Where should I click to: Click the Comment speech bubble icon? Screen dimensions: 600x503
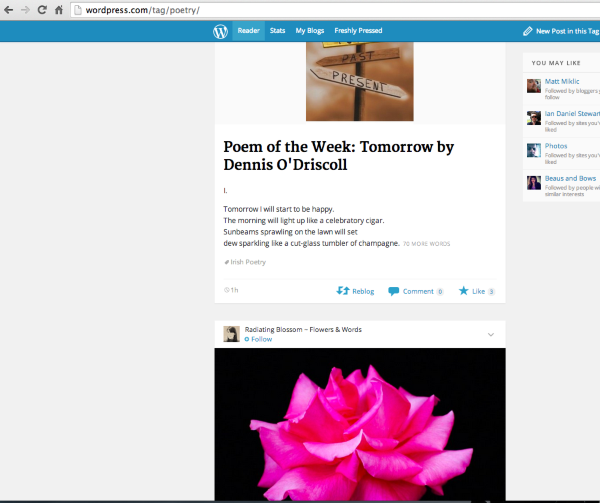tap(393, 291)
